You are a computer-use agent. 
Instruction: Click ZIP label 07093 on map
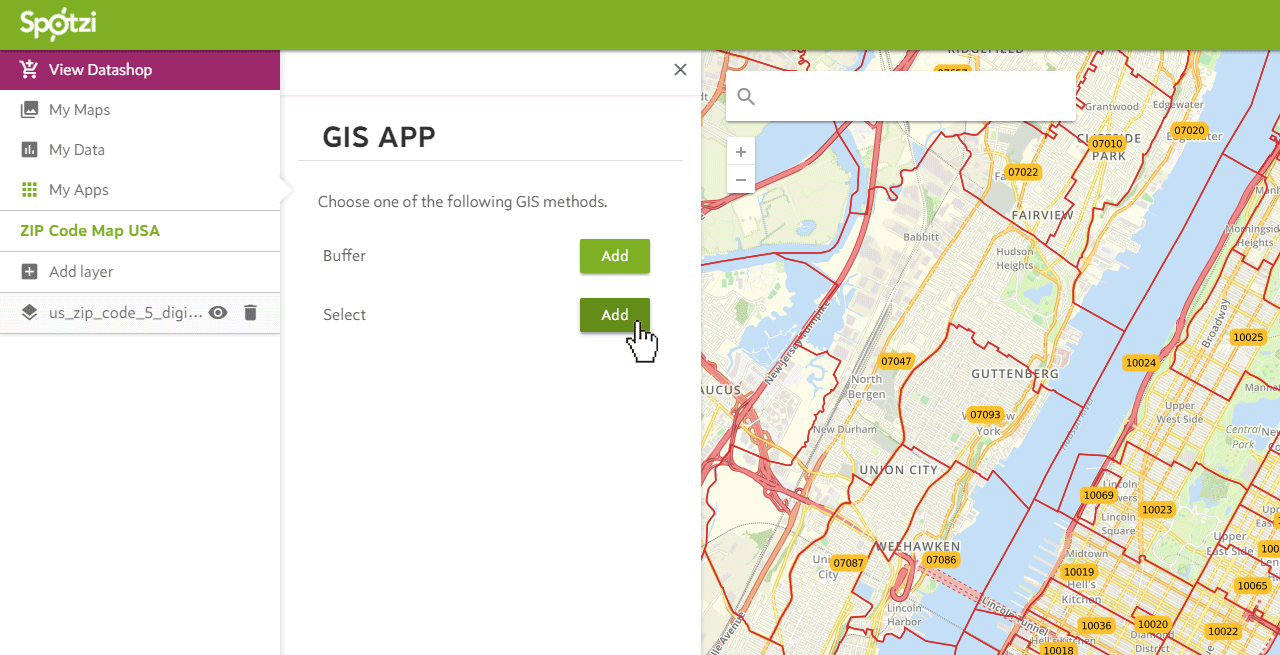[x=985, y=415]
